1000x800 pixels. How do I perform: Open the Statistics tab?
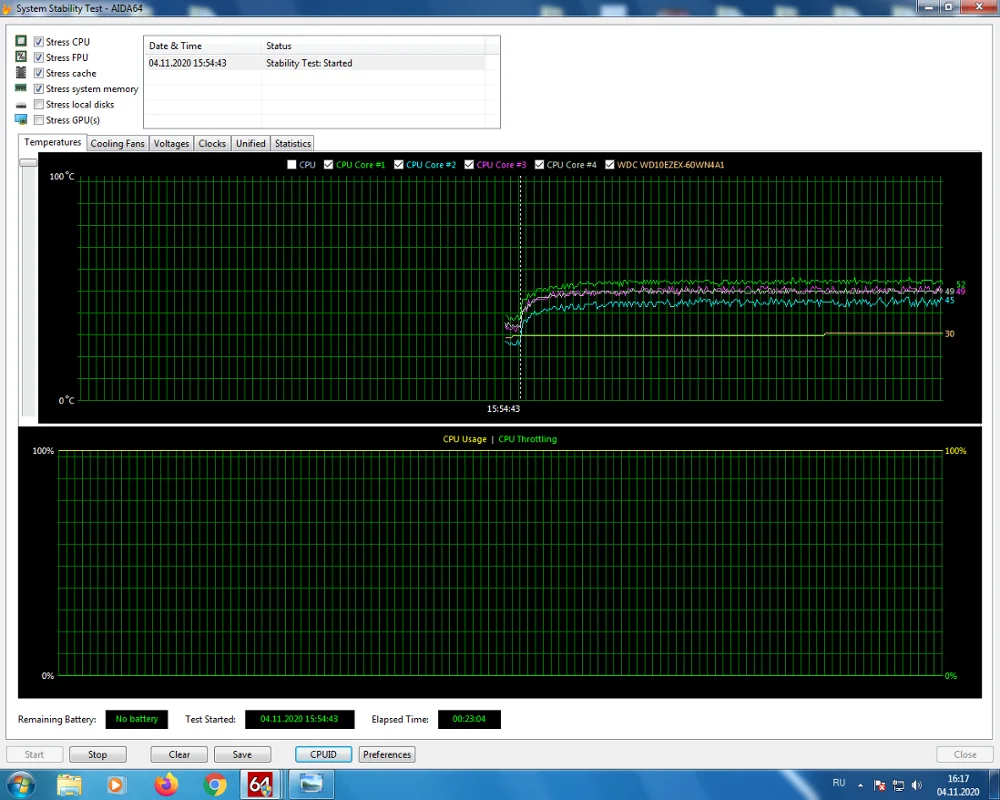(x=293, y=144)
